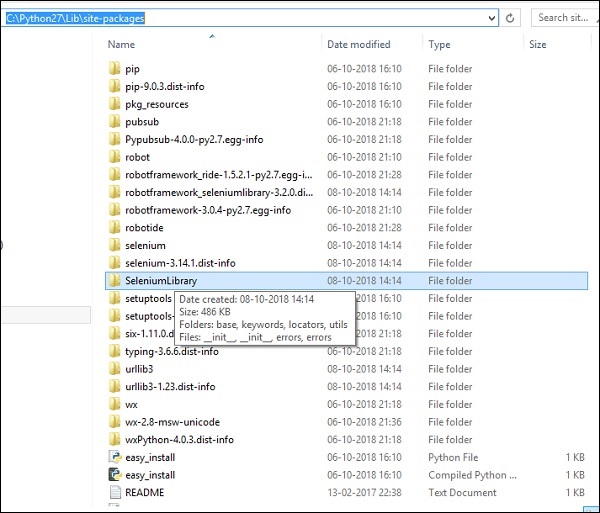Click the urllib3 folder icon

tap(114, 369)
